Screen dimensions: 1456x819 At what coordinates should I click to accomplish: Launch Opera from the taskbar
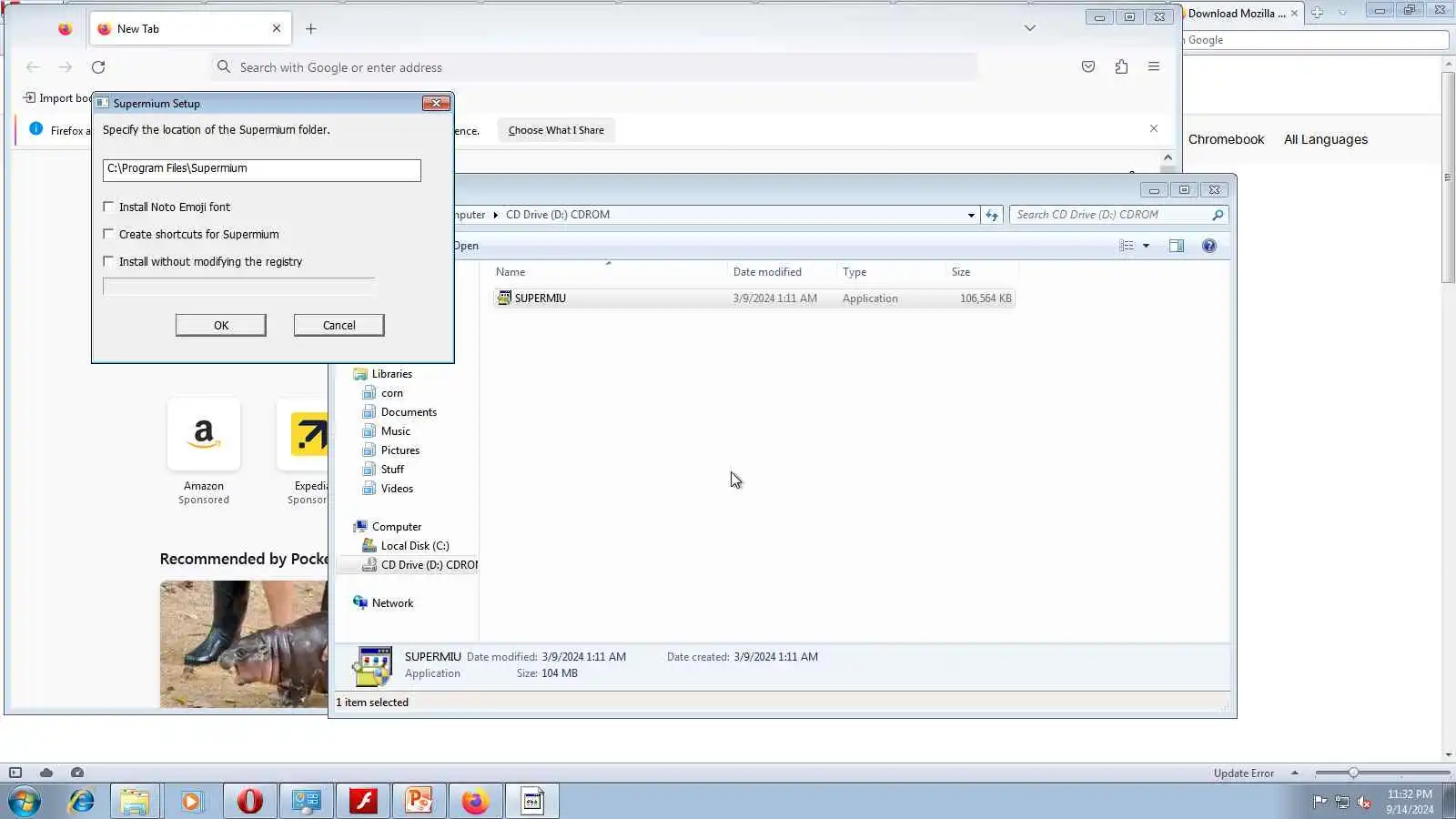(x=249, y=802)
